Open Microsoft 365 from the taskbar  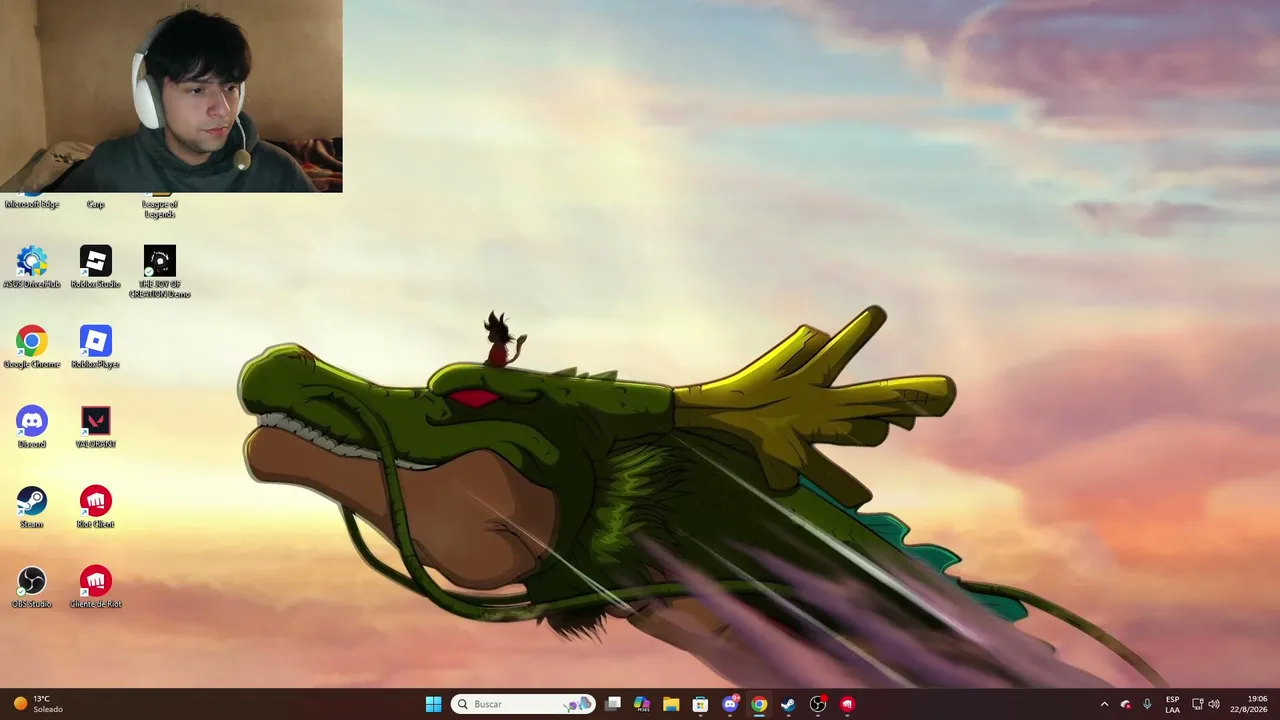(642, 704)
